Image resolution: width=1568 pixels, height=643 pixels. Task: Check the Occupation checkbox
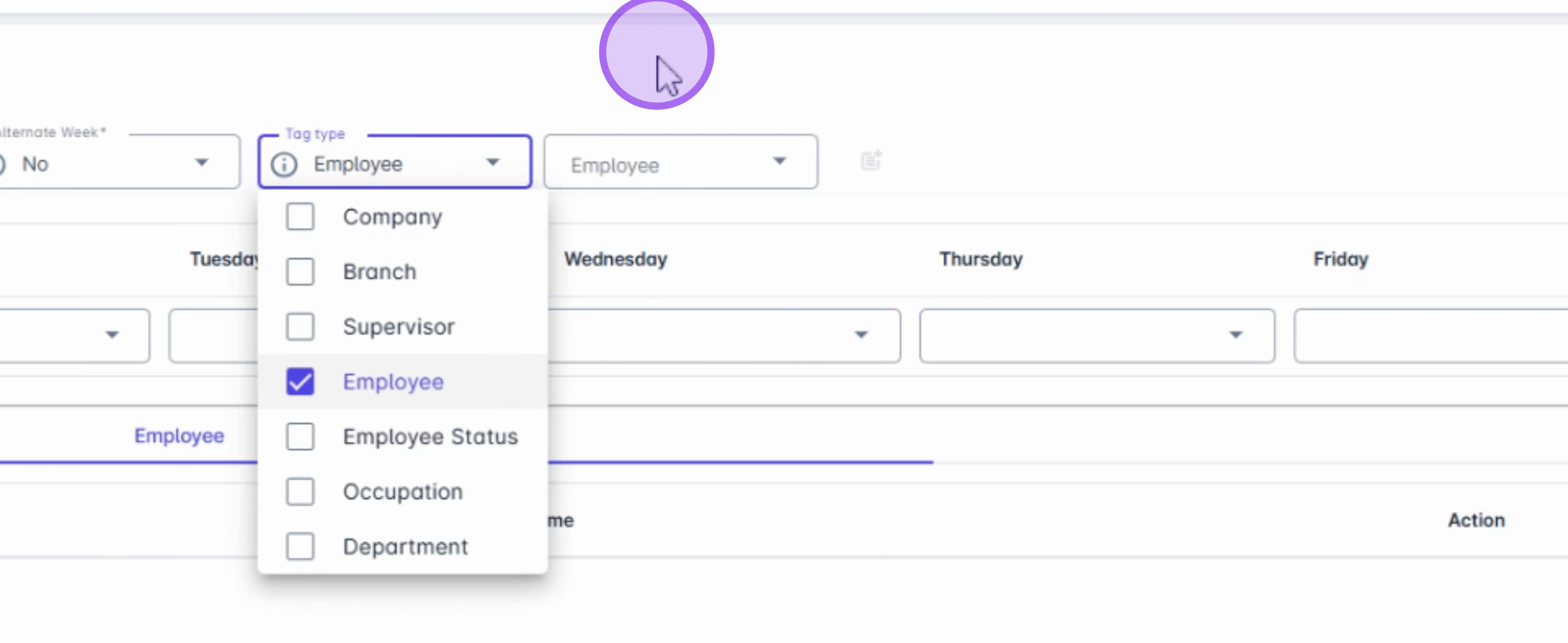[x=300, y=492]
